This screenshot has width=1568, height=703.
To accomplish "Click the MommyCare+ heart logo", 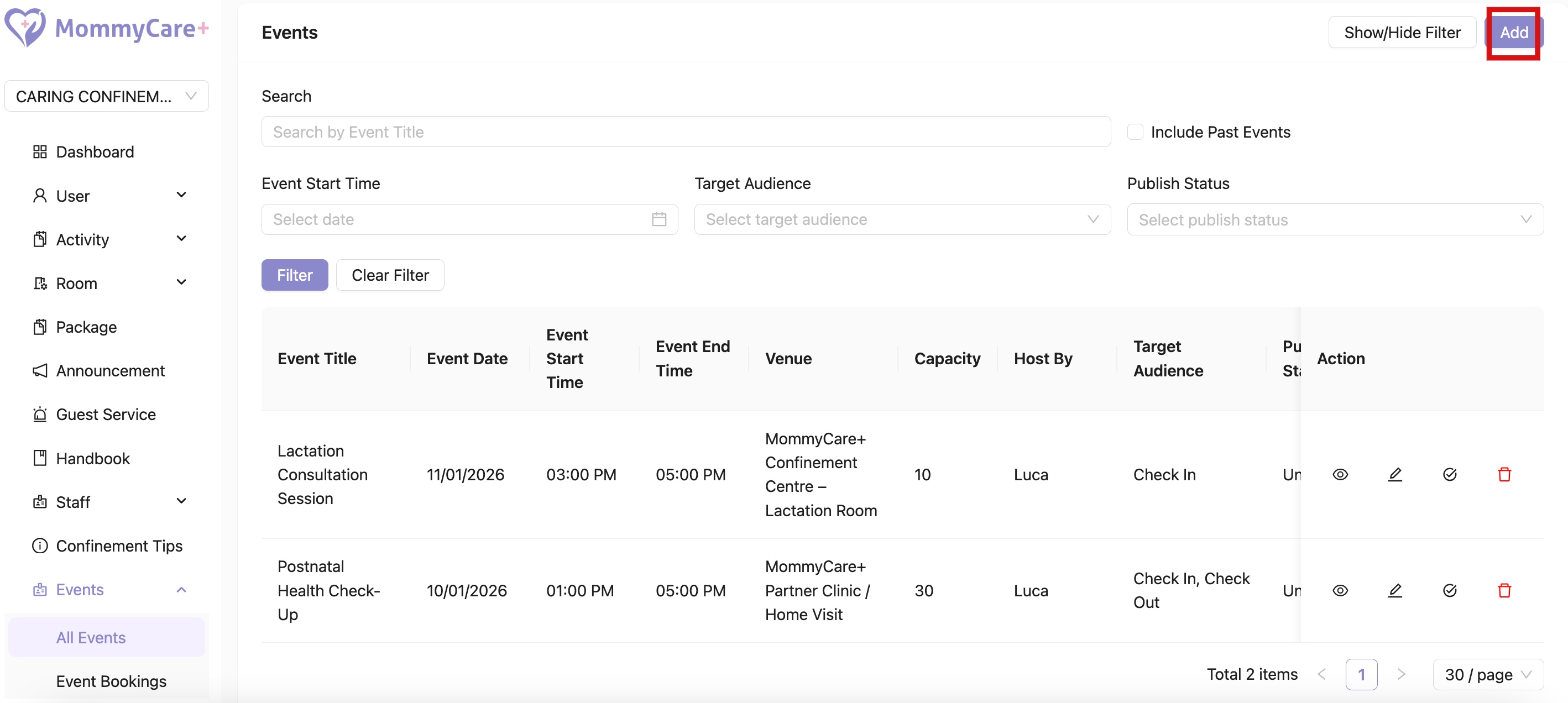I will (24, 28).
